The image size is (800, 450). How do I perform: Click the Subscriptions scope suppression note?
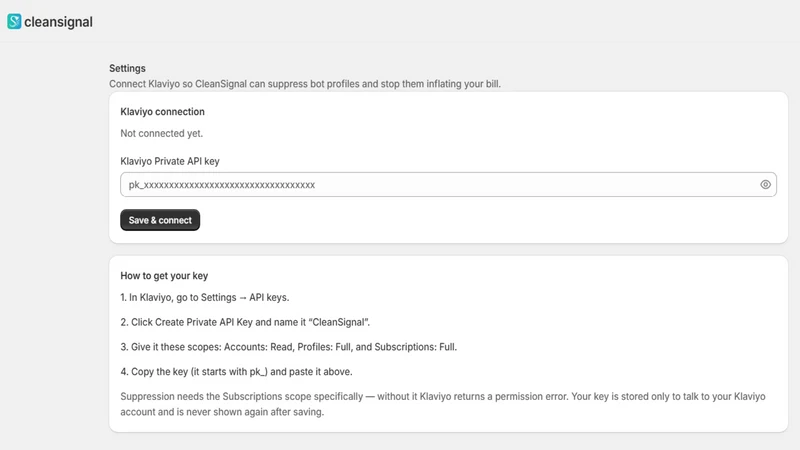click(442, 404)
